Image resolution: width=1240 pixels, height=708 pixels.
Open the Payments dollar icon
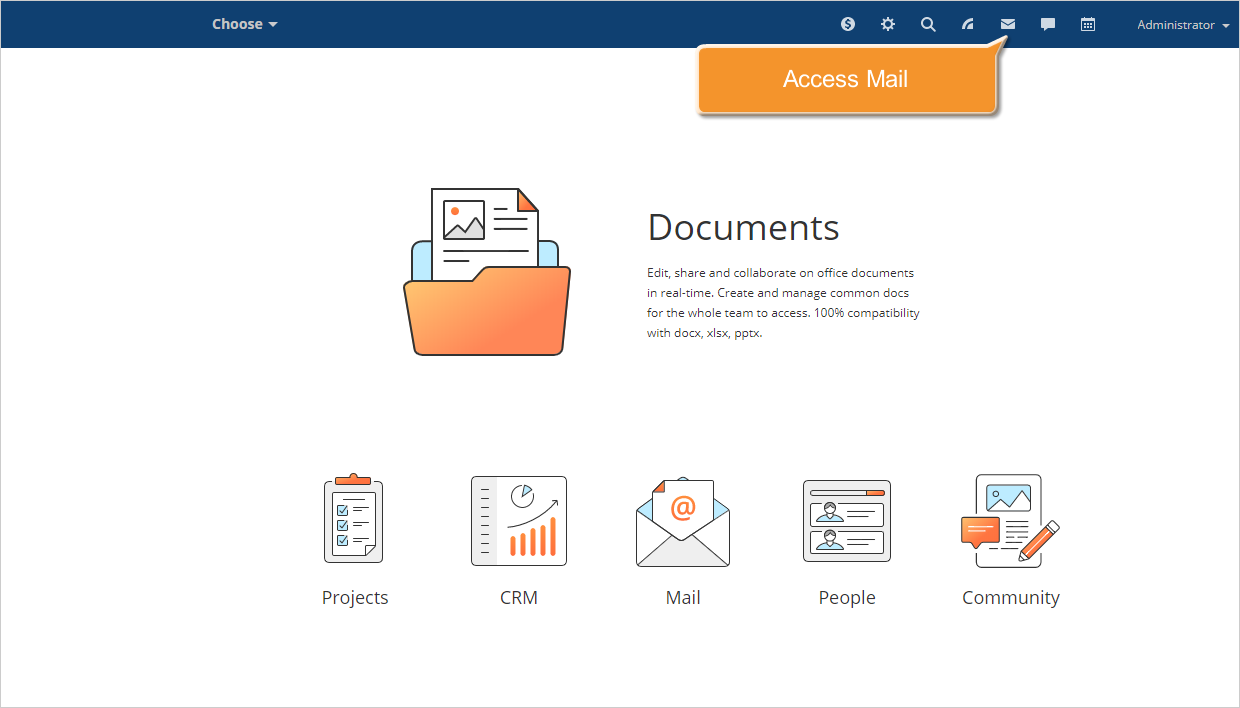tap(847, 24)
